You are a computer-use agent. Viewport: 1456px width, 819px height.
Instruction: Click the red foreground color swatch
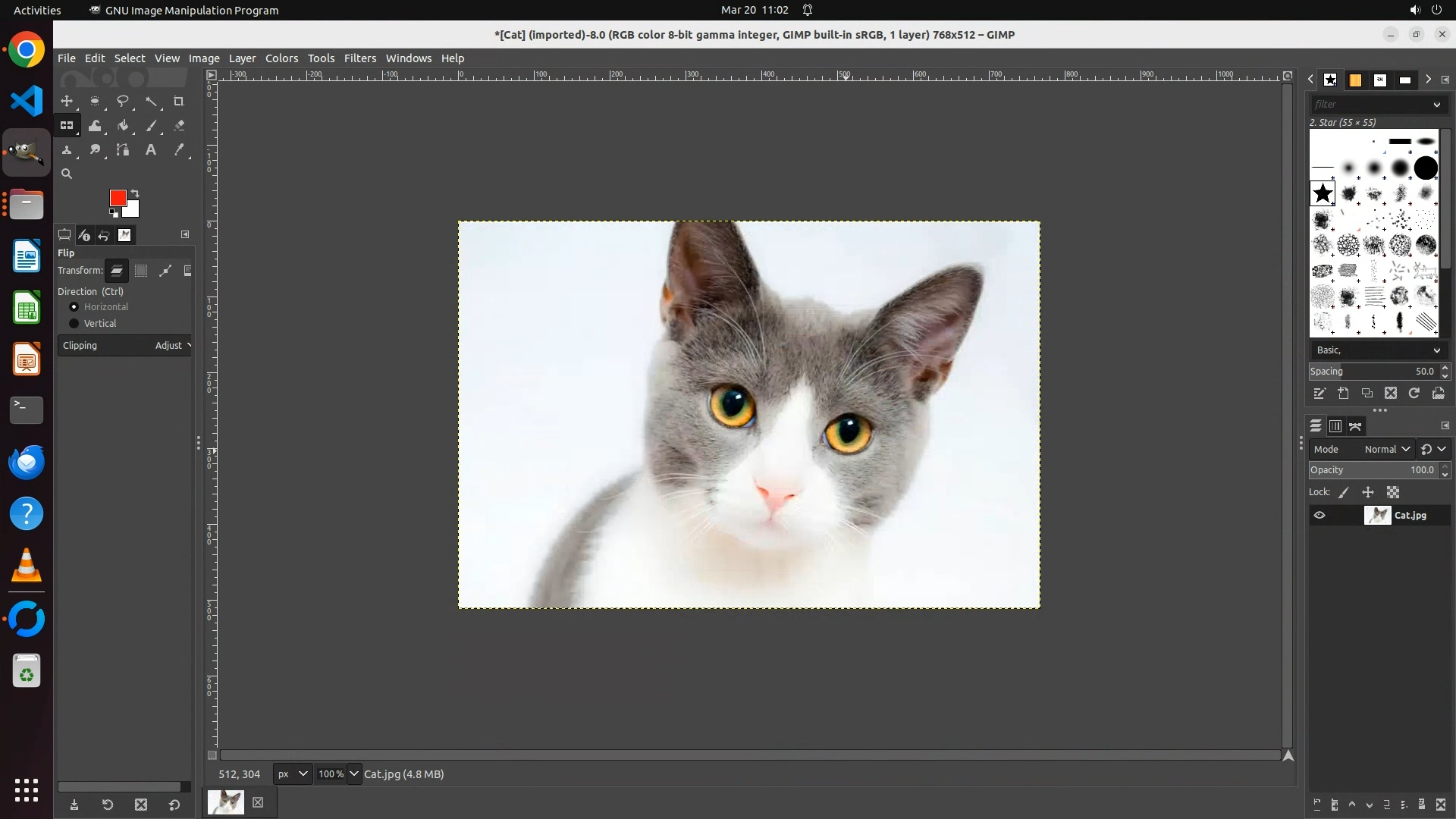coord(117,198)
